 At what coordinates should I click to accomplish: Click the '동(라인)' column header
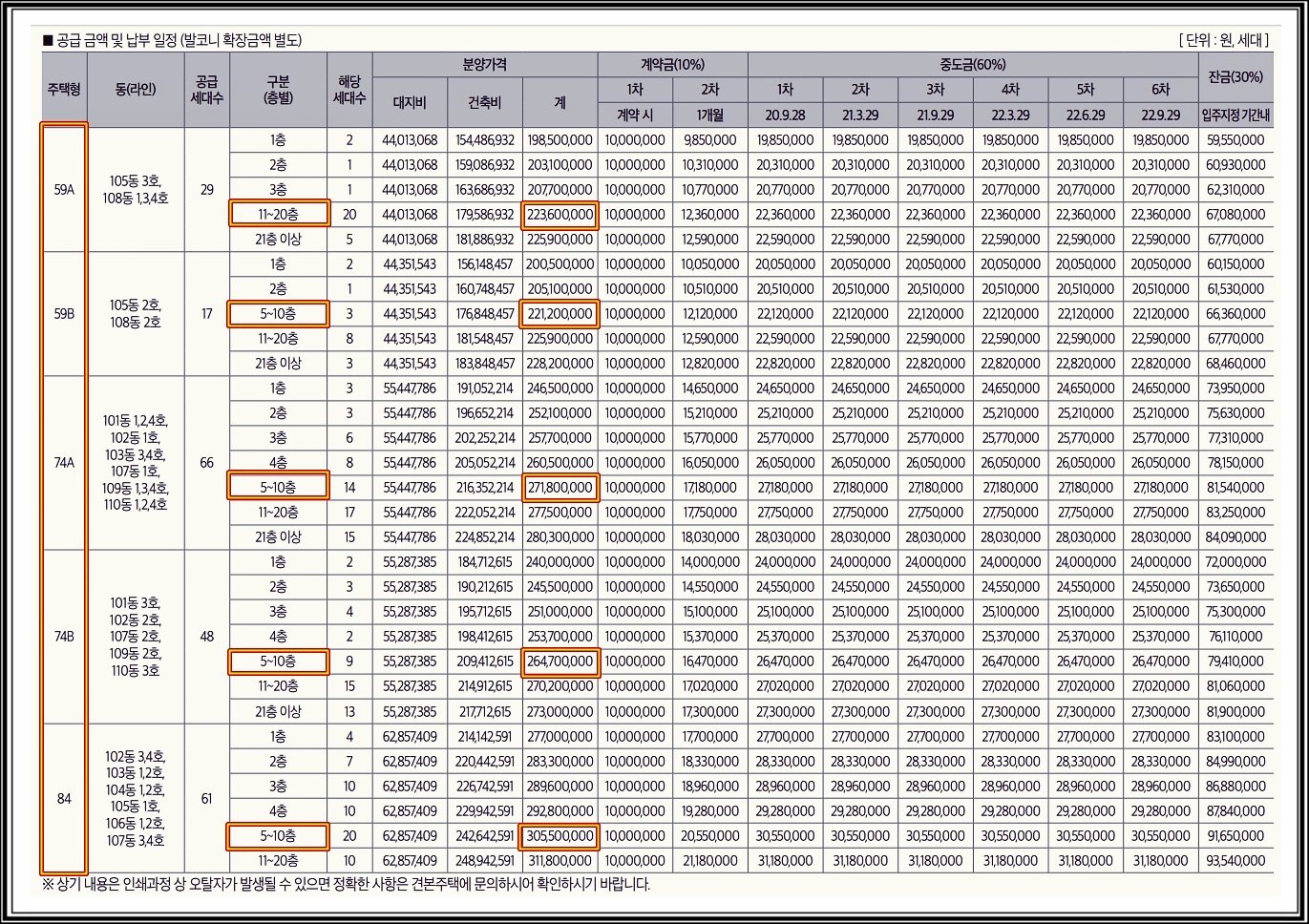[136, 90]
